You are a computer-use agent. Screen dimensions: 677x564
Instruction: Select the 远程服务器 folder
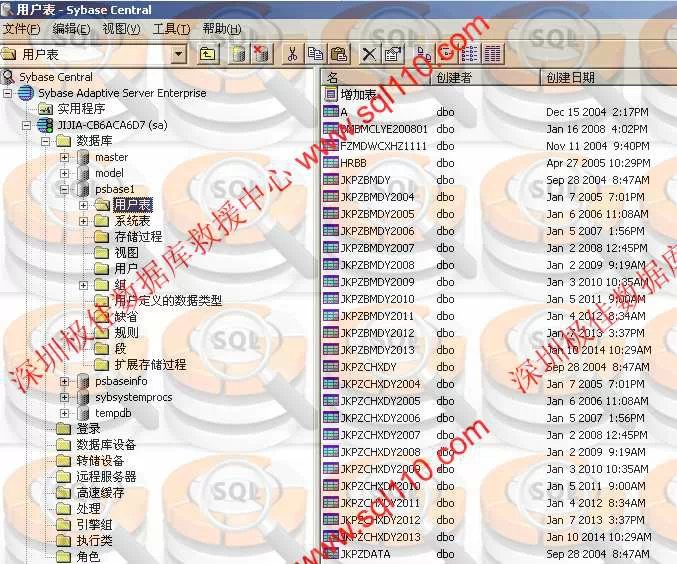[106, 477]
